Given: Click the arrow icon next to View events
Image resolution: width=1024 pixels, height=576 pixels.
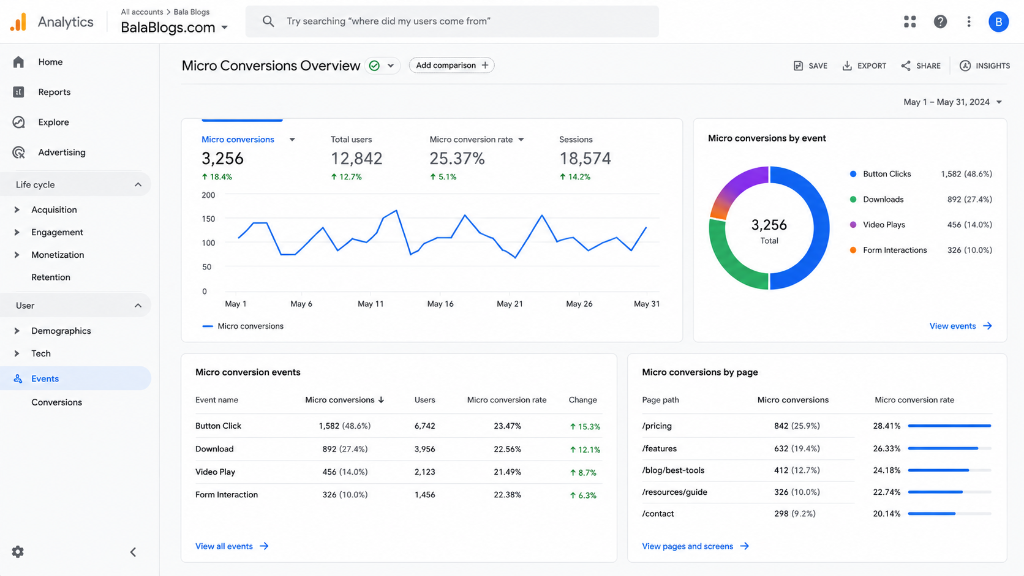Looking at the screenshot, I should [987, 326].
